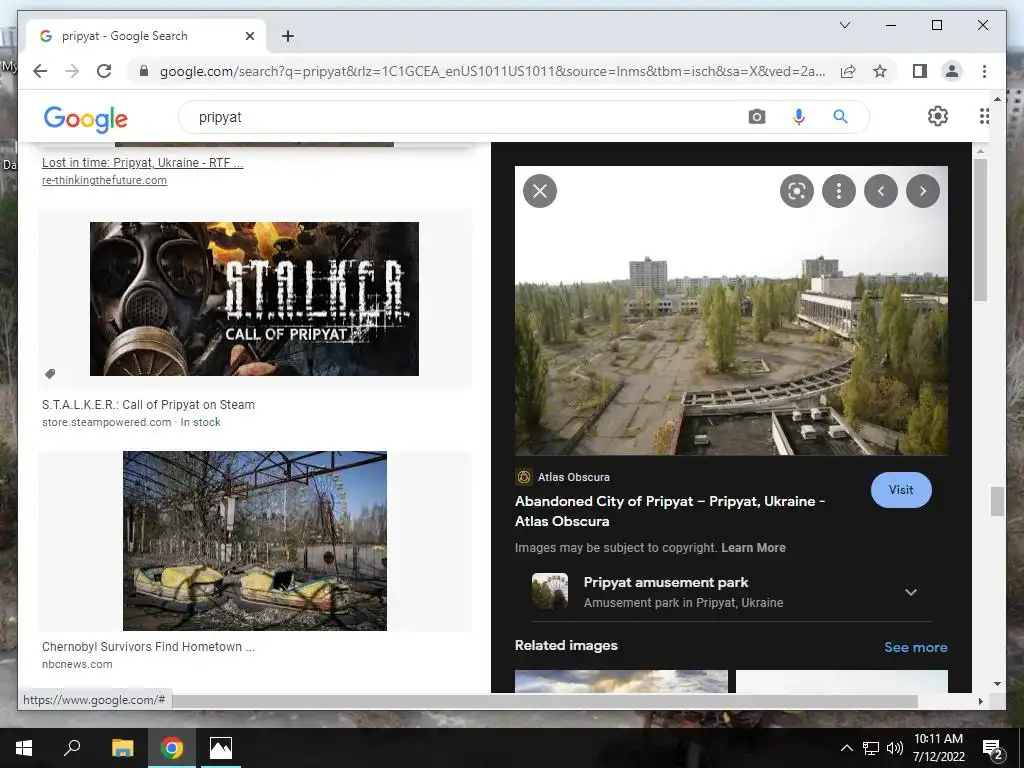Viewport: 1024px width, 768px height.
Task: Click the Atlas Obscura source name
Action: tap(573, 477)
